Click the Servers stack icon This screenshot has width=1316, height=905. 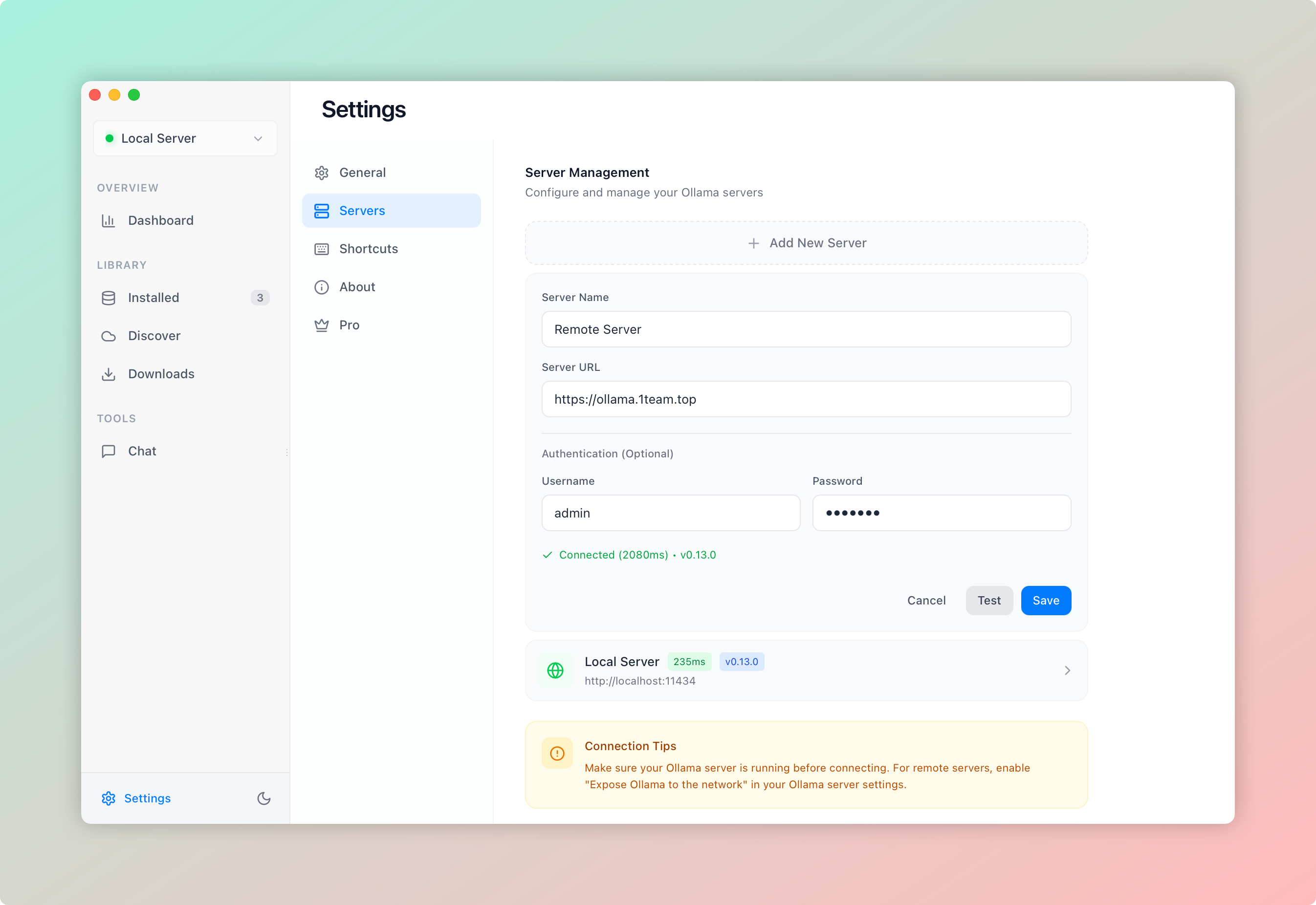[322, 211]
